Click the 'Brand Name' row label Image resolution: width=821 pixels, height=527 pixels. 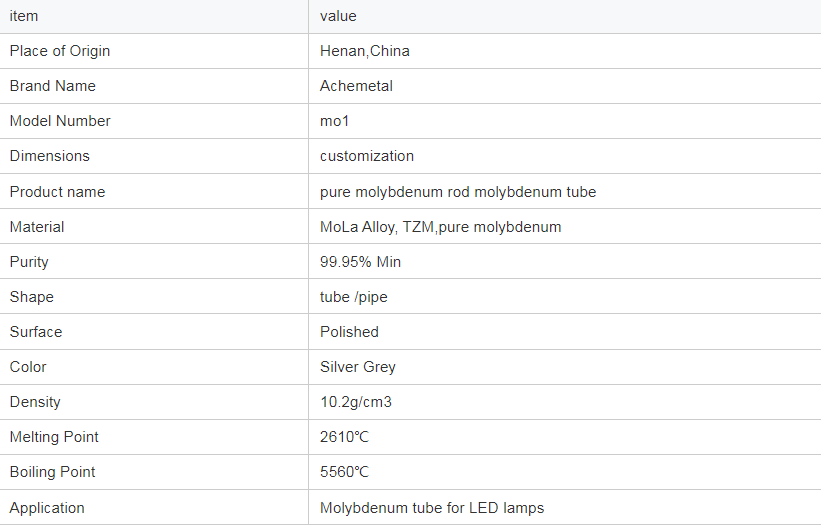tap(53, 86)
